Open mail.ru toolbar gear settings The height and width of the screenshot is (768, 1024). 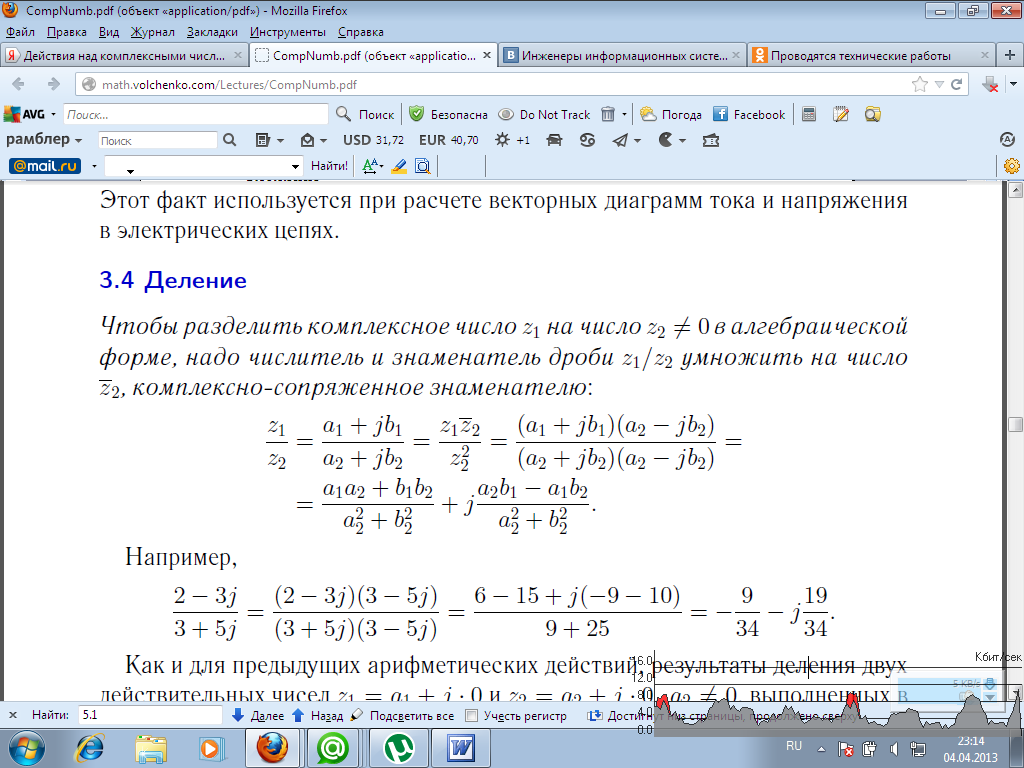(1012, 166)
